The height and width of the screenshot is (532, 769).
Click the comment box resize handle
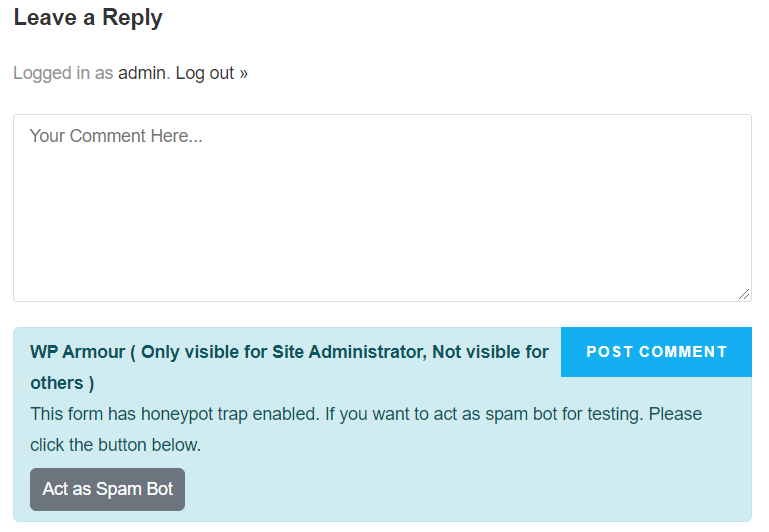(x=744, y=294)
